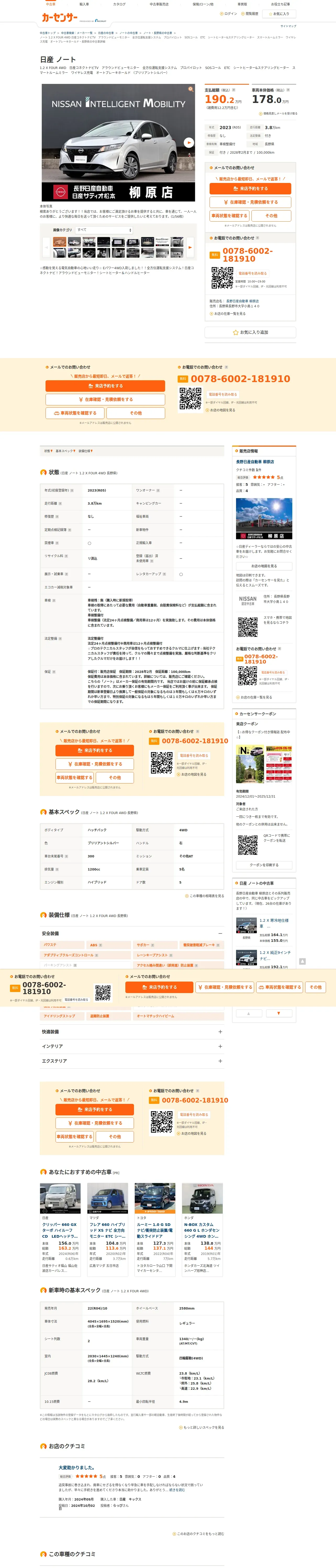Click 来店予約をする in the wide orange band

(105, 386)
